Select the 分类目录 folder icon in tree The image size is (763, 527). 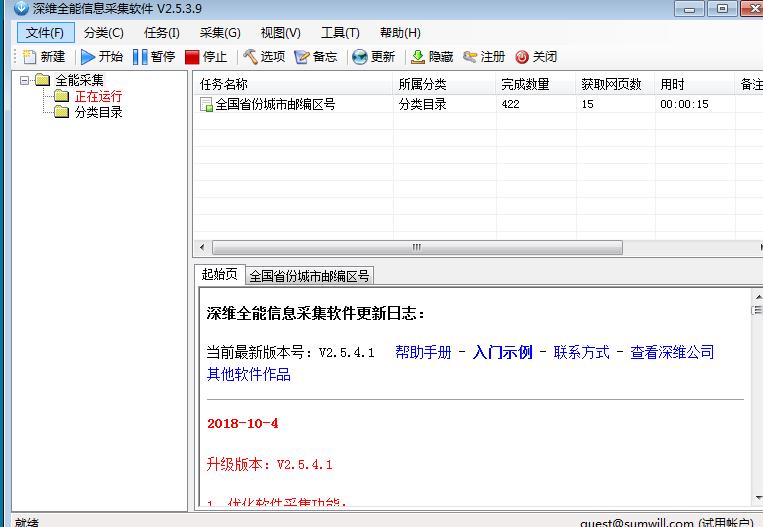[61, 112]
